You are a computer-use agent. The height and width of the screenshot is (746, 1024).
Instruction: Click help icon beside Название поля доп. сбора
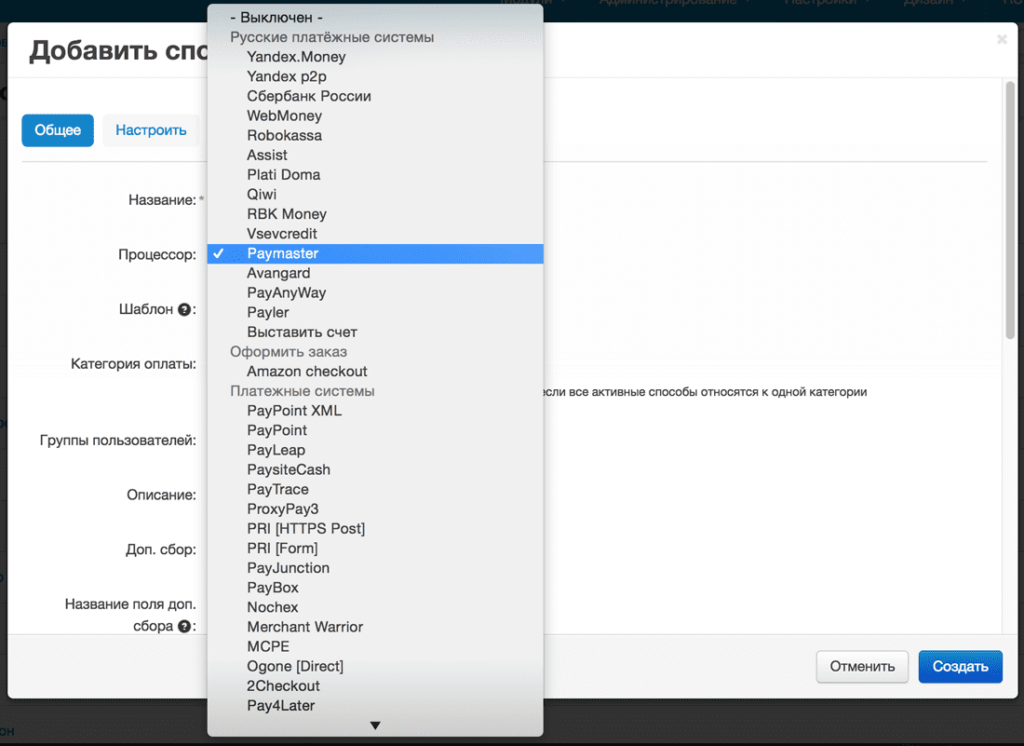pos(184,627)
